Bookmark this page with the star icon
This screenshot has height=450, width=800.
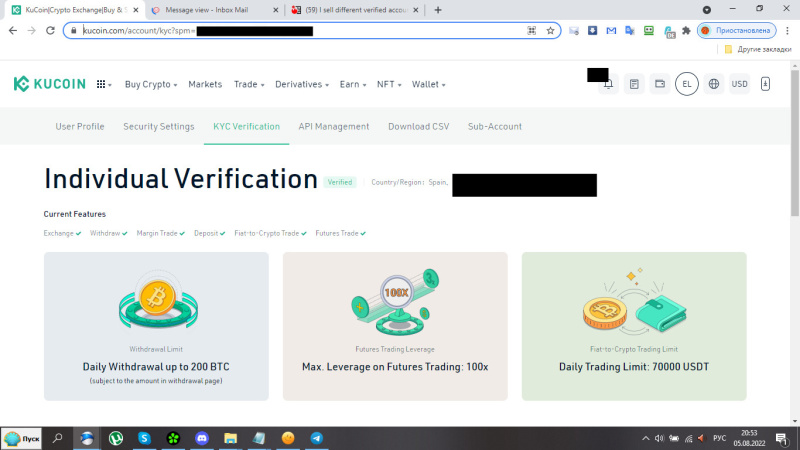click(x=550, y=31)
